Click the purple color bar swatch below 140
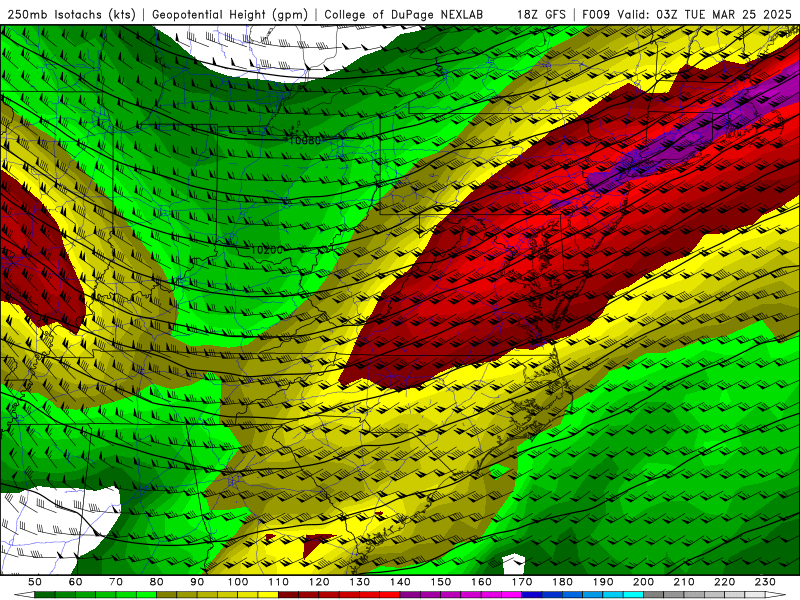 410,595
